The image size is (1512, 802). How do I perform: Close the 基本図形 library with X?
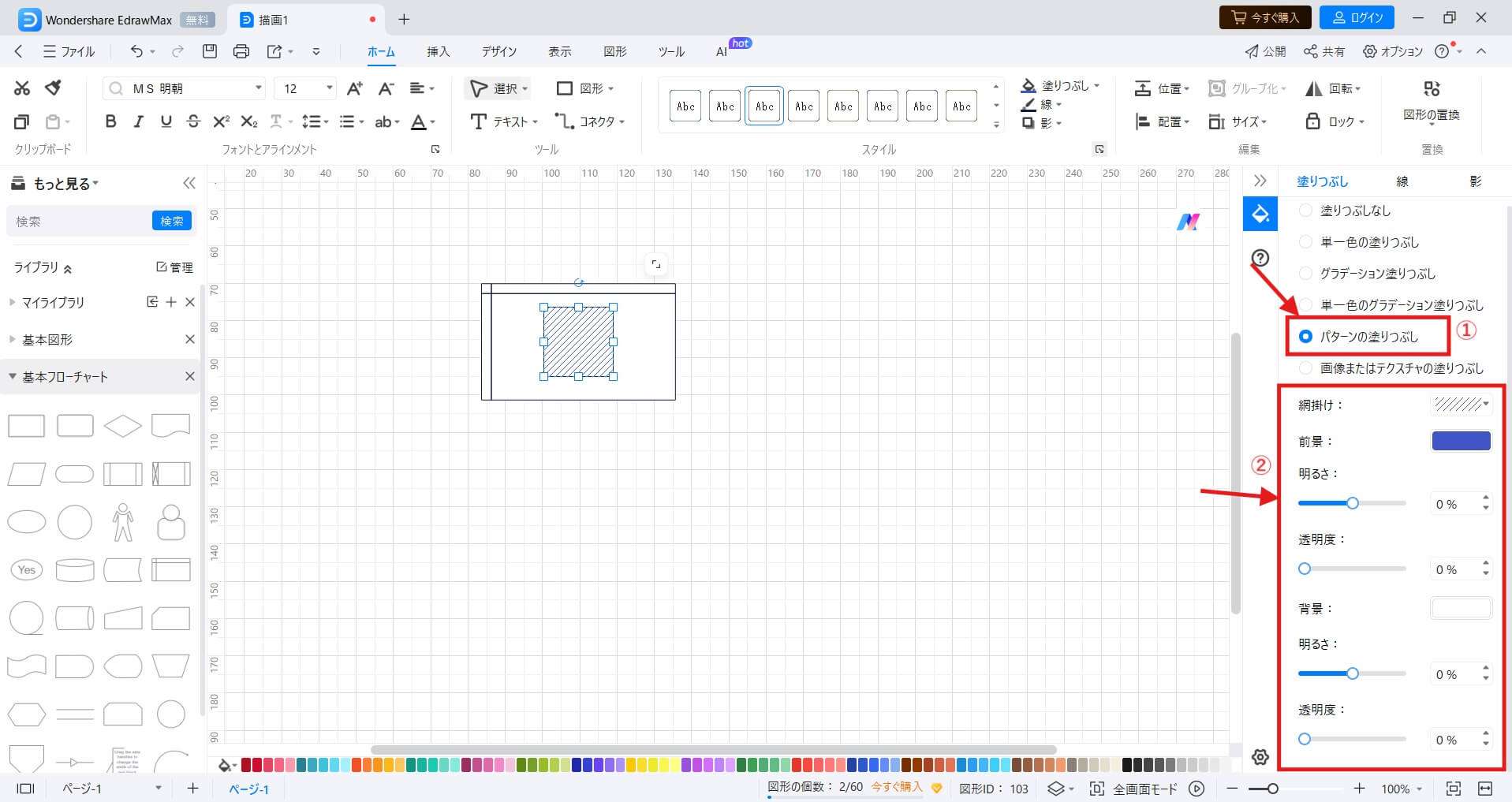189,339
